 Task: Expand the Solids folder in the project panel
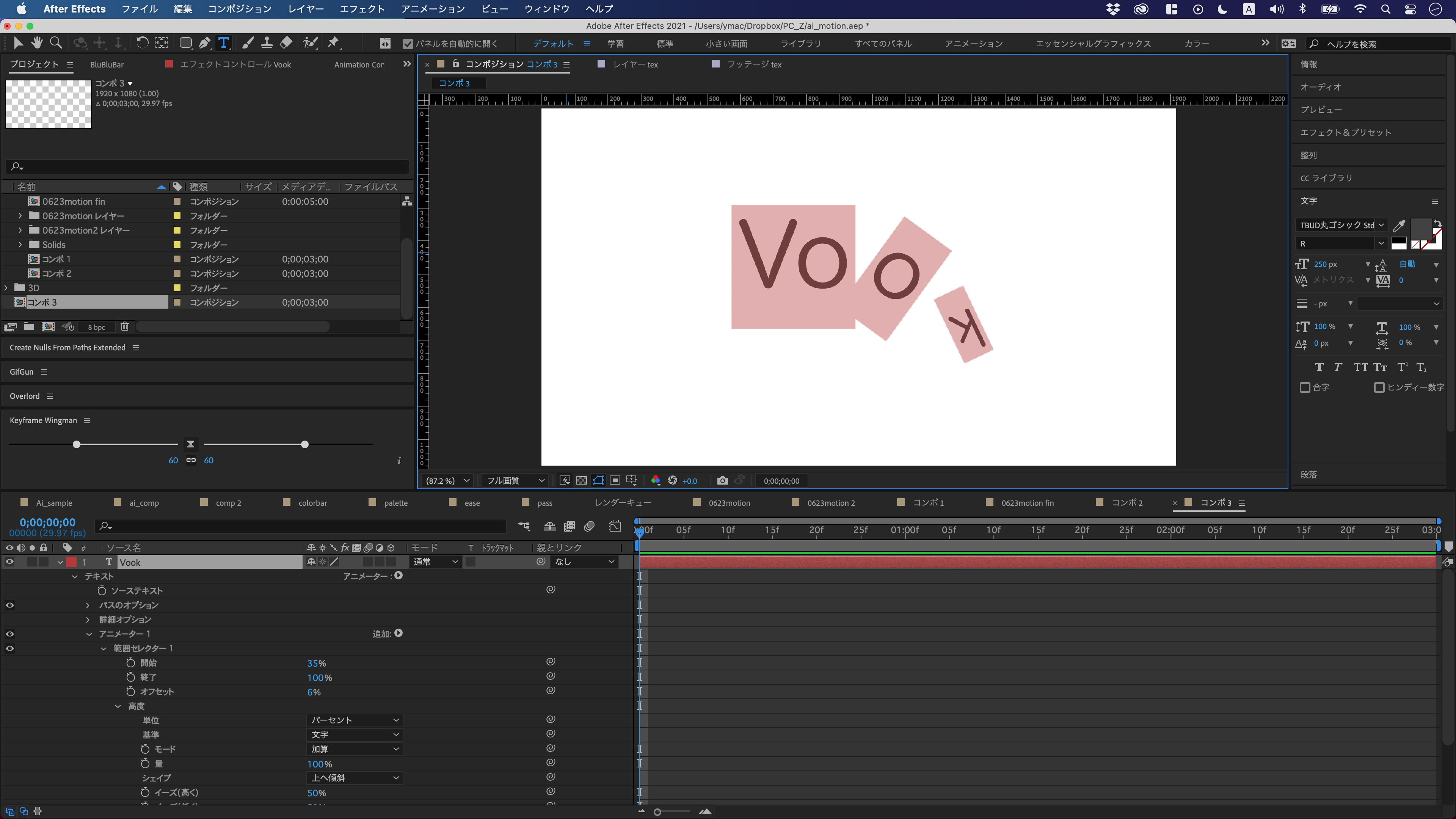tap(20, 244)
